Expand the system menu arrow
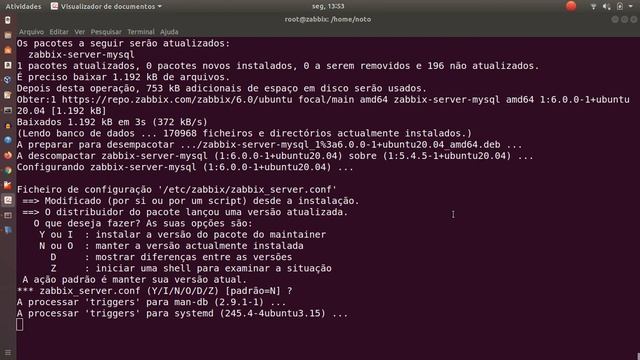This screenshot has width=640, height=360. (x=631, y=7)
